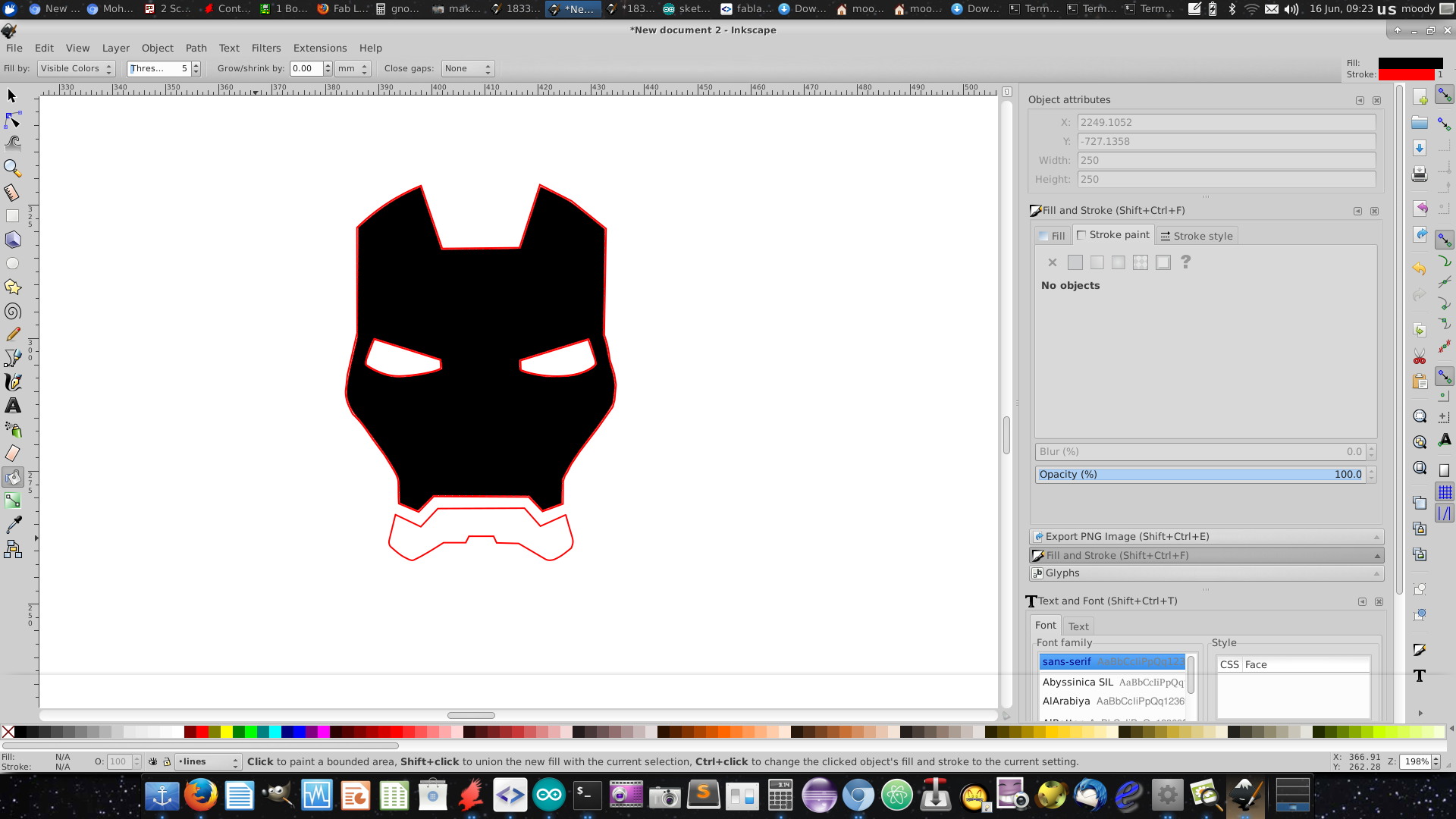
Task: Open the current layer dropdown
Action: pos(209,761)
